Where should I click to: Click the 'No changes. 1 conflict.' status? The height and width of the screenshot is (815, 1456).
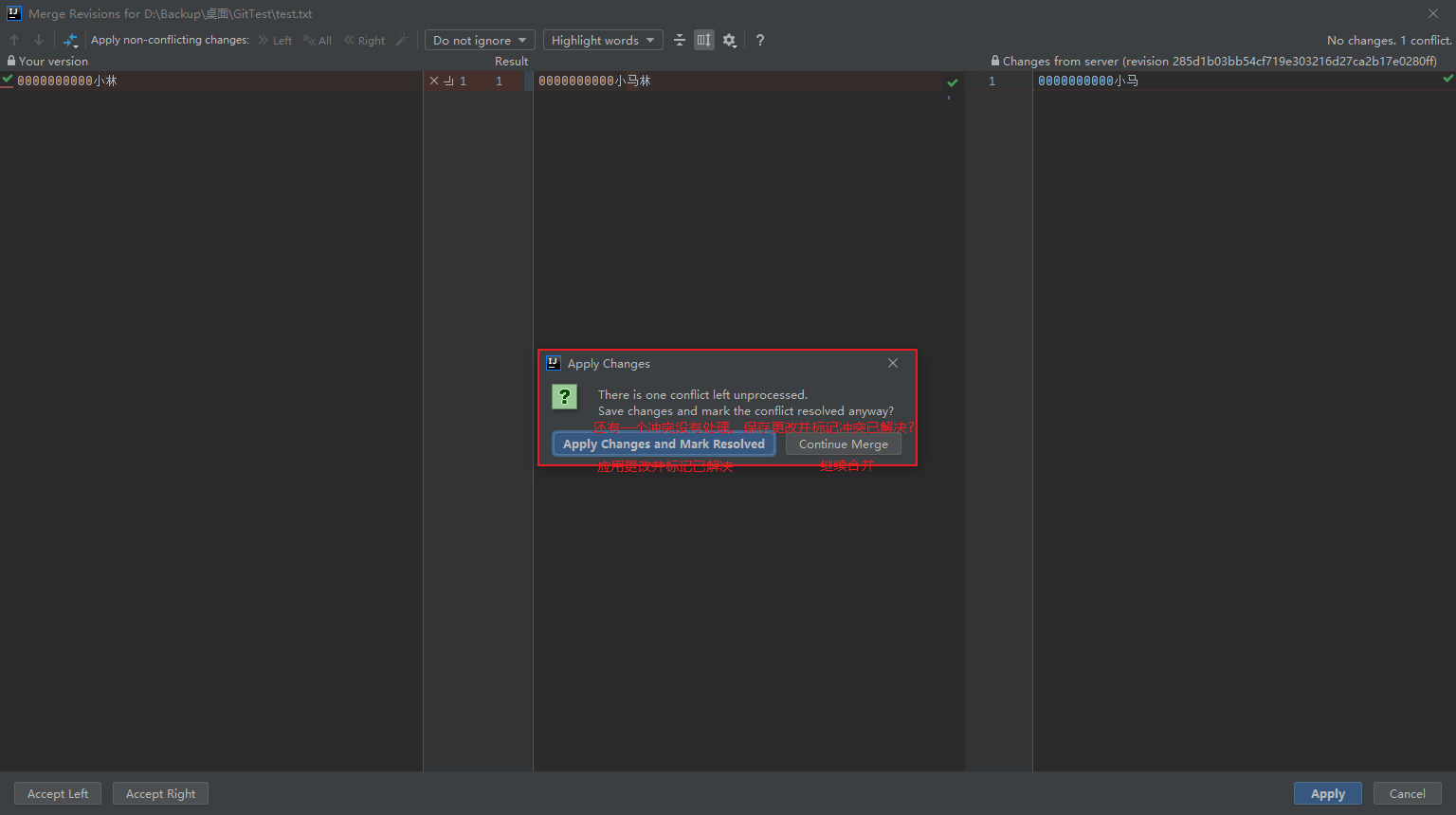coord(1389,40)
